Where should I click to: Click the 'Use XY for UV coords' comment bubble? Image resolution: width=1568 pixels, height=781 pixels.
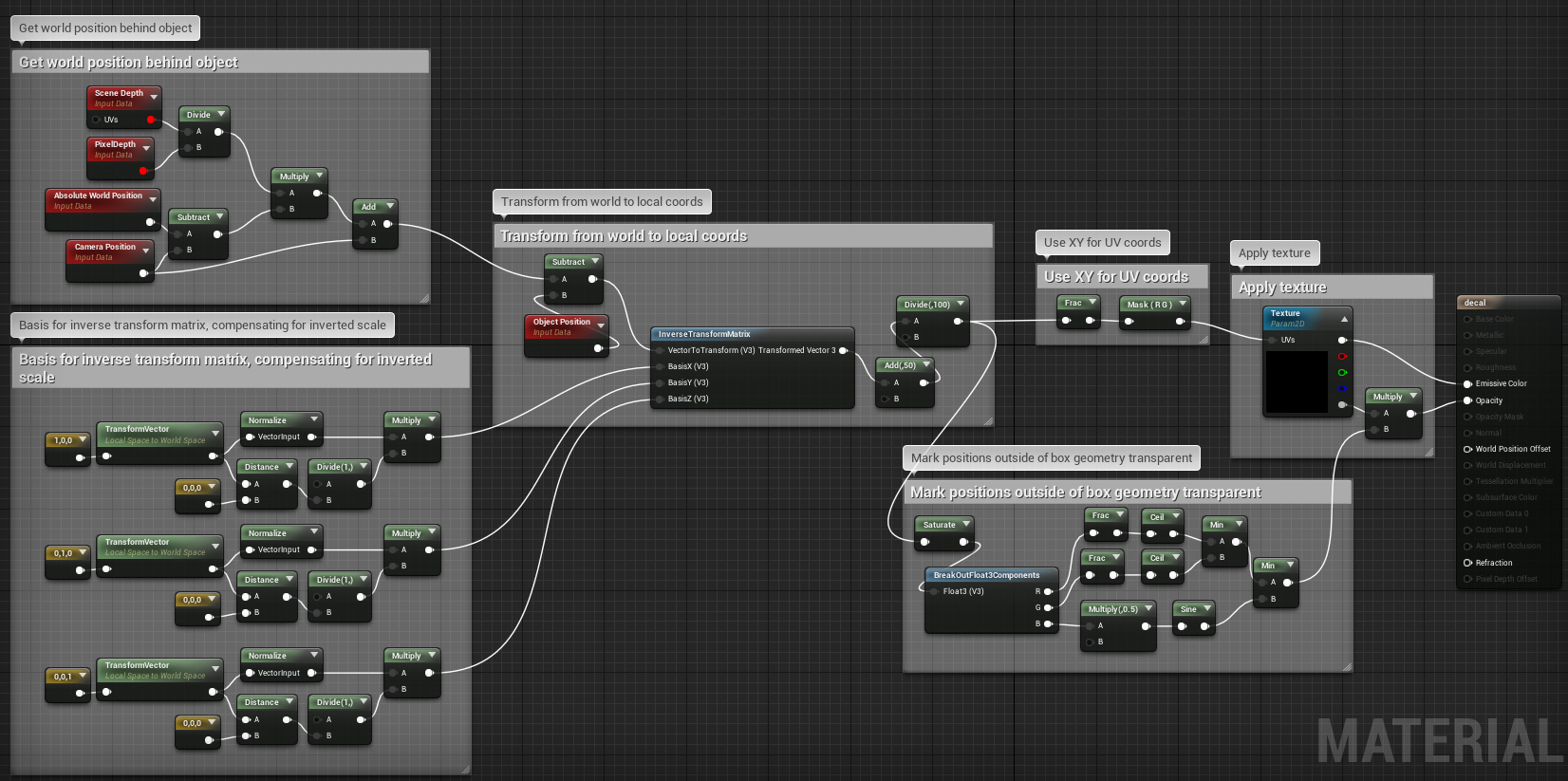[x=1102, y=243]
